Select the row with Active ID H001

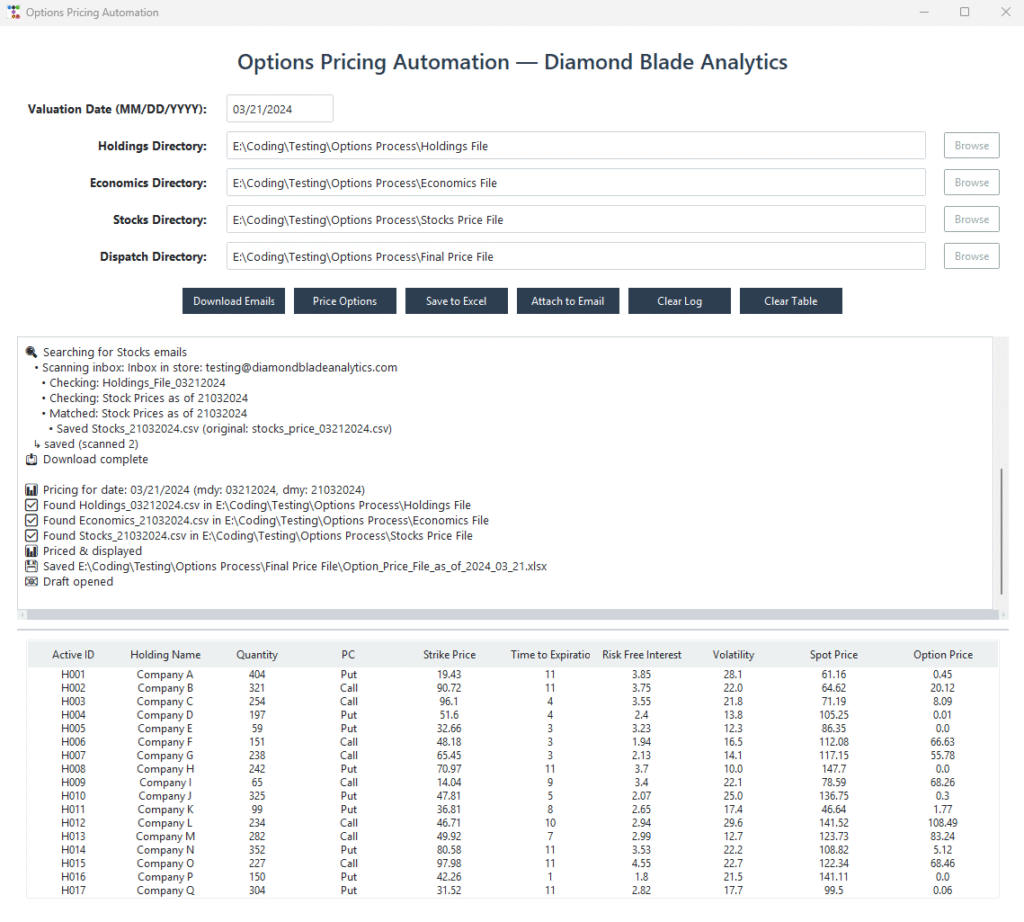point(513,674)
